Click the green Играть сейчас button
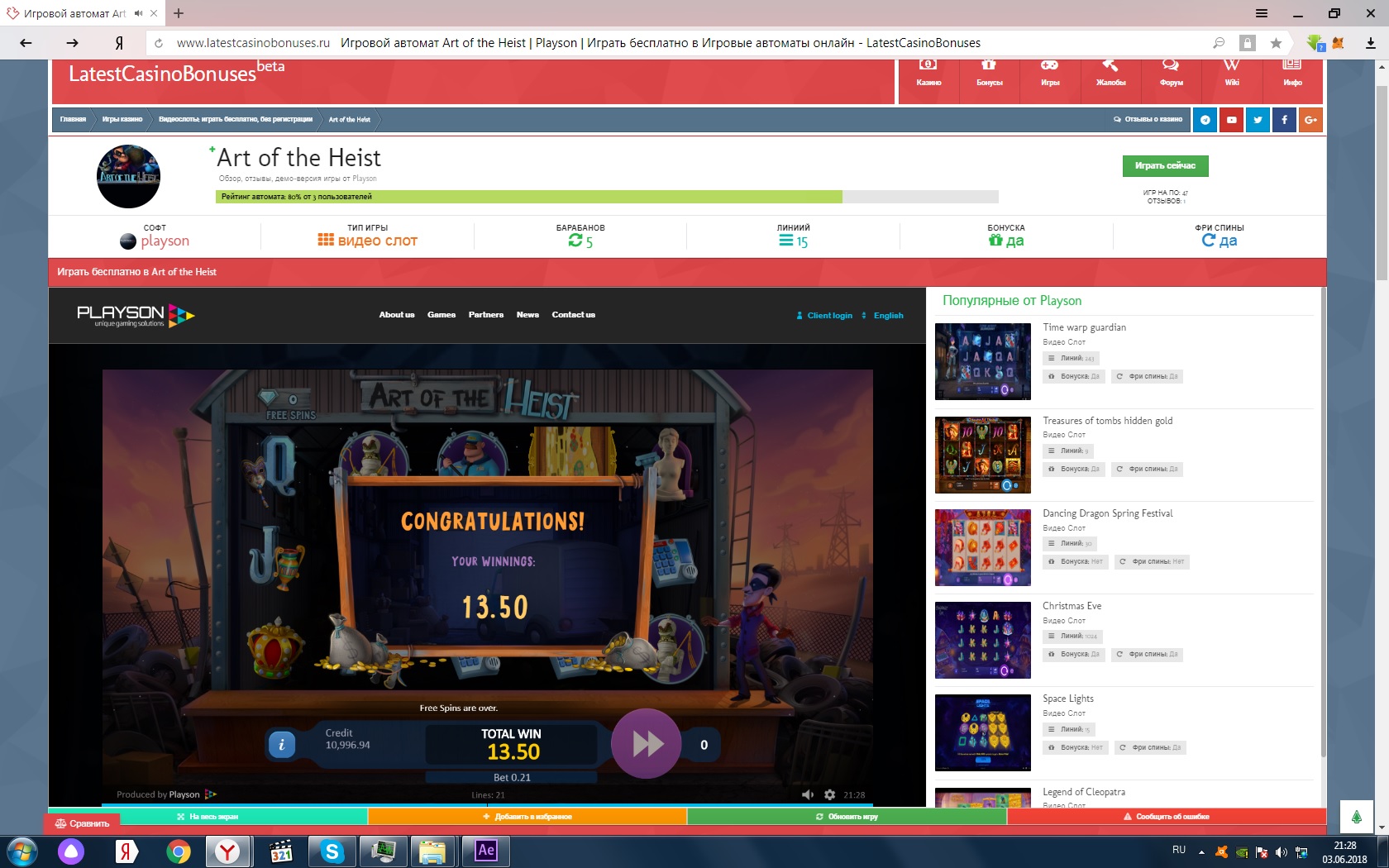The width and height of the screenshot is (1389, 868). click(x=1165, y=166)
